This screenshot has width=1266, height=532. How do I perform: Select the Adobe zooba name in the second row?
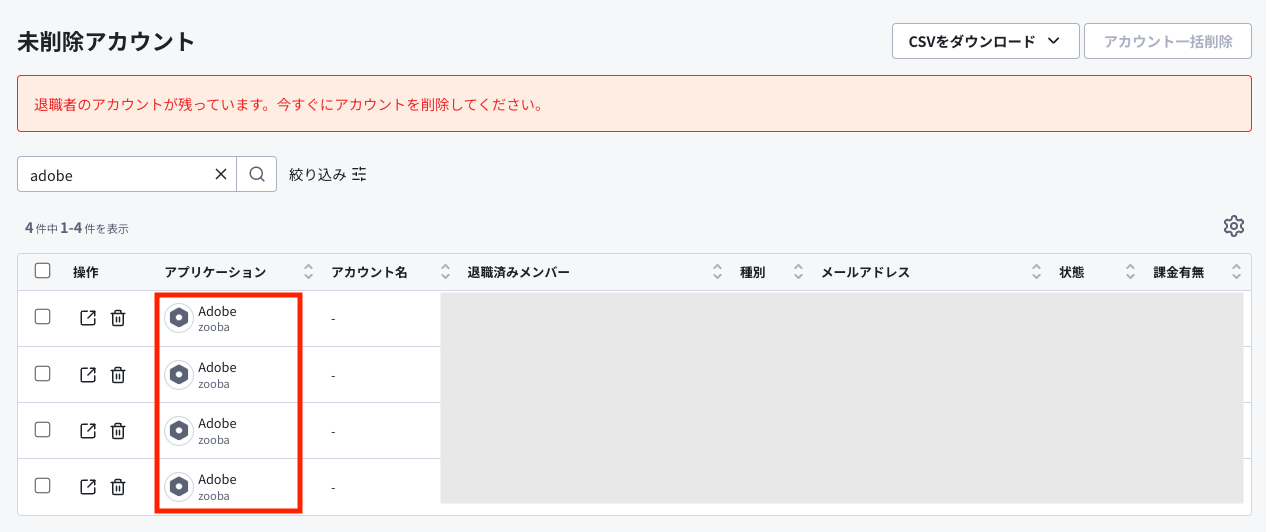217,374
